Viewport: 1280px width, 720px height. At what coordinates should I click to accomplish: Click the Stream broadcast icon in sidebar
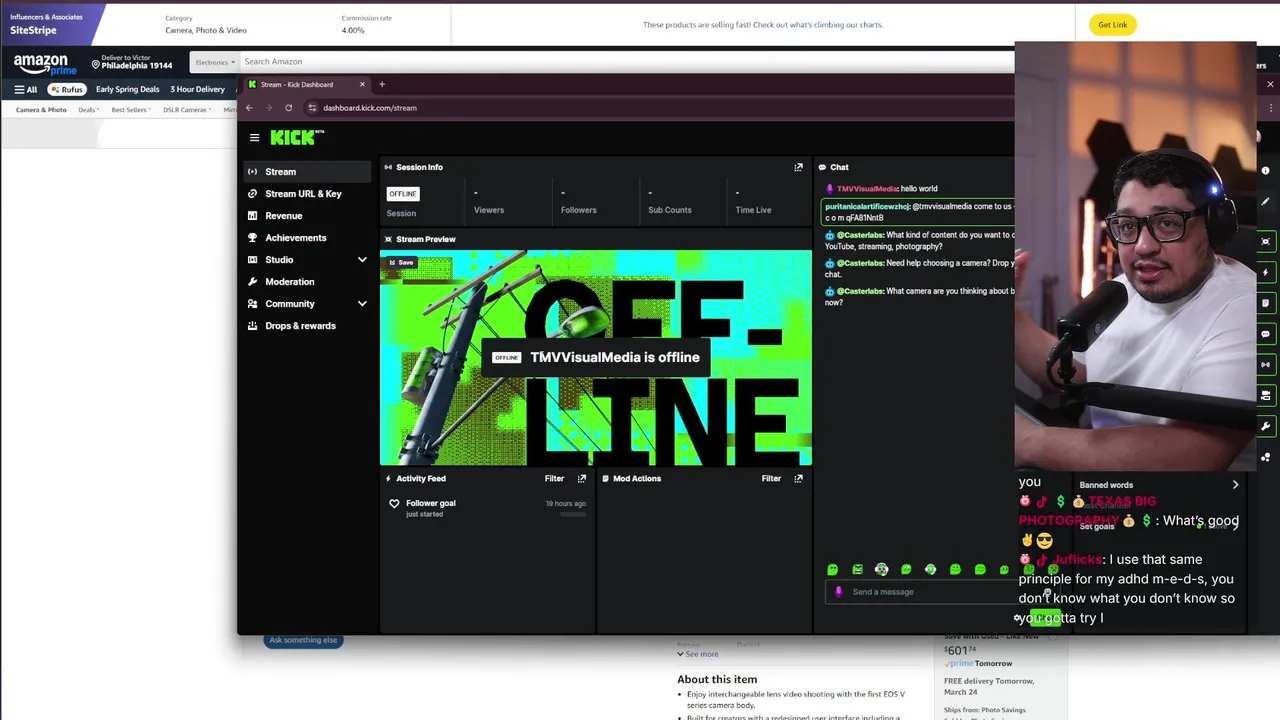pos(252,172)
